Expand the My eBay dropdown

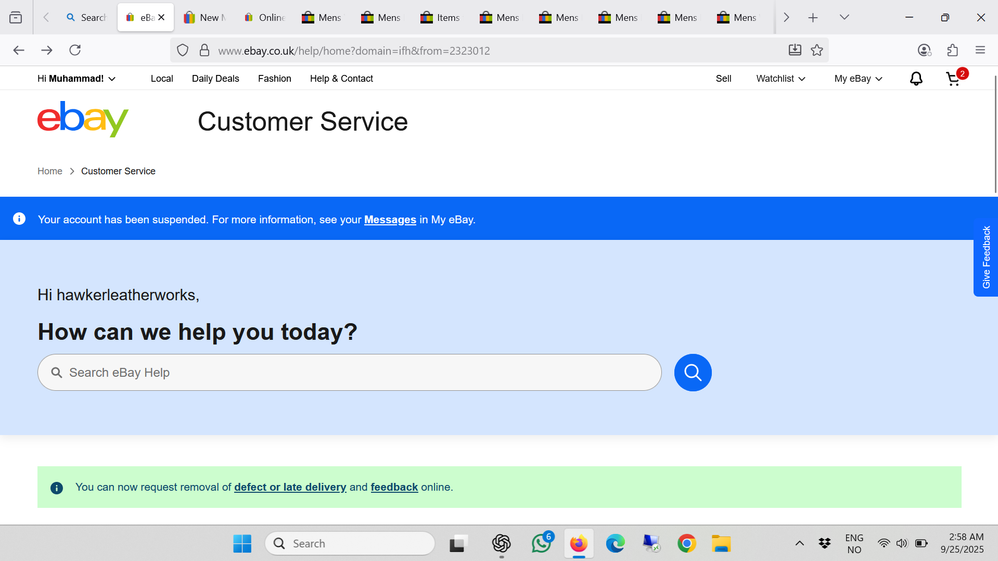click(x=858, y=79)
